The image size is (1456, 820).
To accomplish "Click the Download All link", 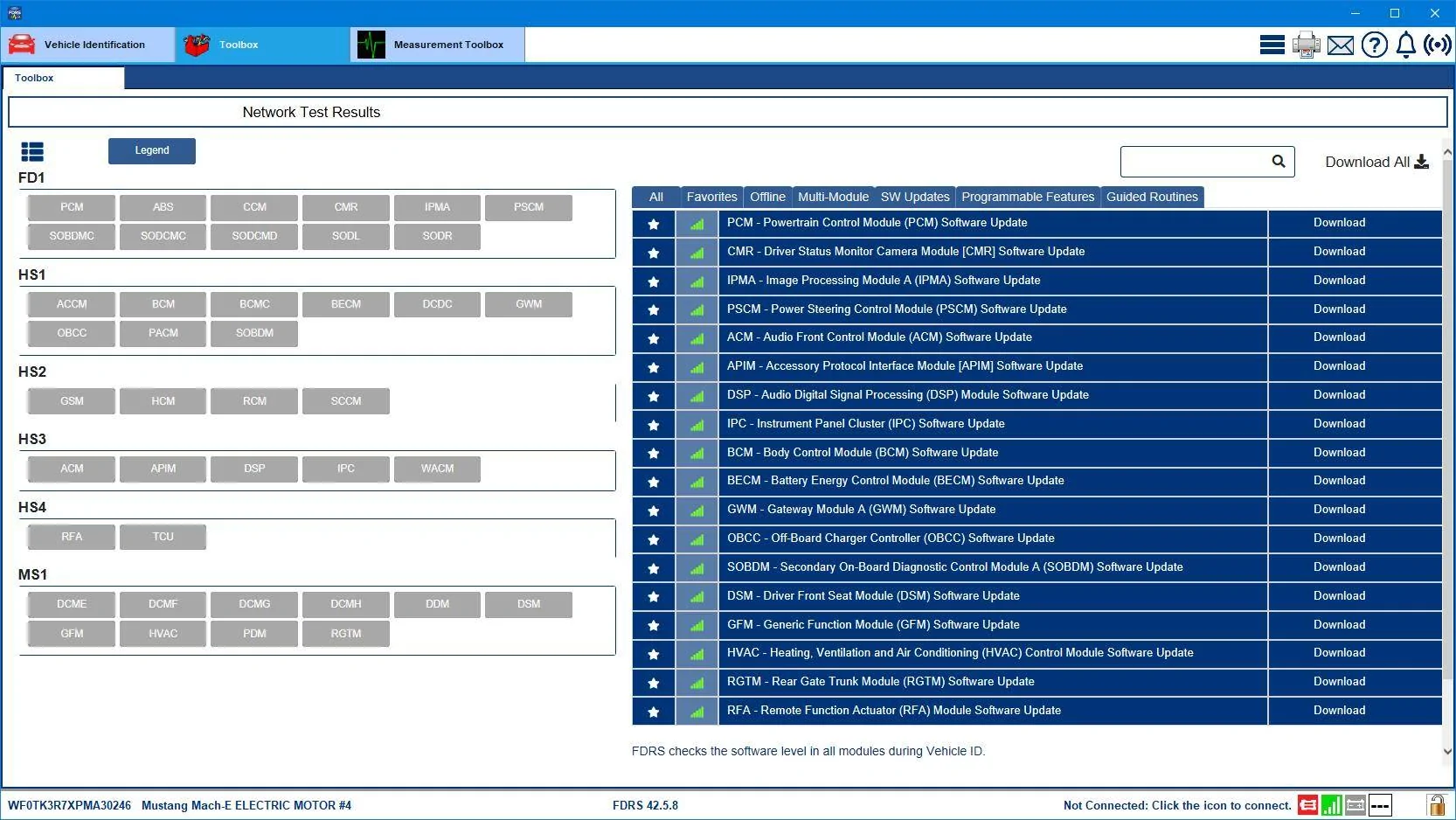I will tap(1376, 162).
